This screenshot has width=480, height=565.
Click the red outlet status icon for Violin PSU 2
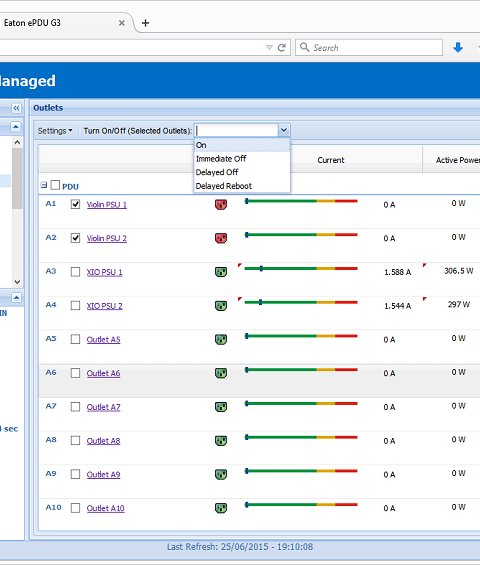[x=221, y=238]
